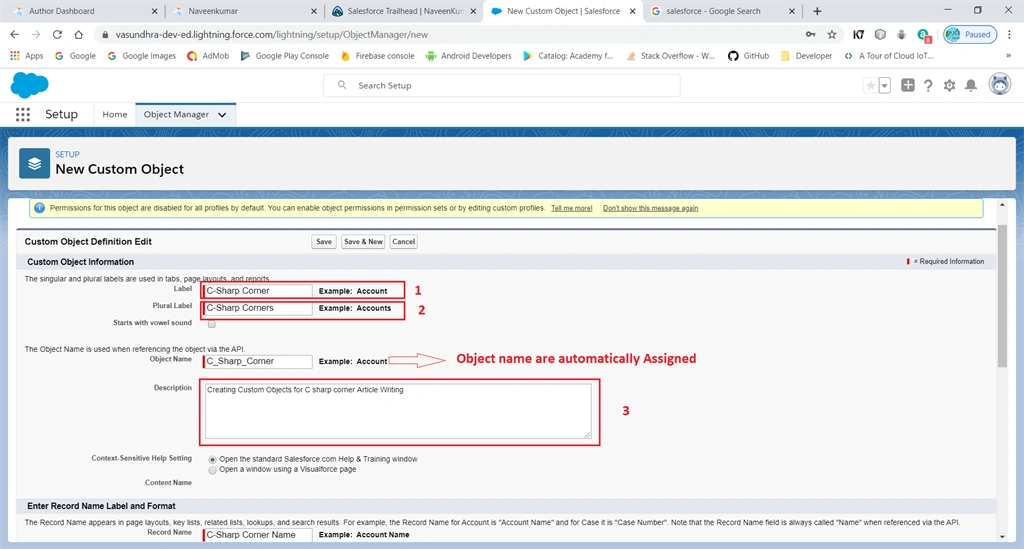Screen dimensions: 1024x549
Task: Click the Save button
Action: pyautogui.click(x=324, y=242)
